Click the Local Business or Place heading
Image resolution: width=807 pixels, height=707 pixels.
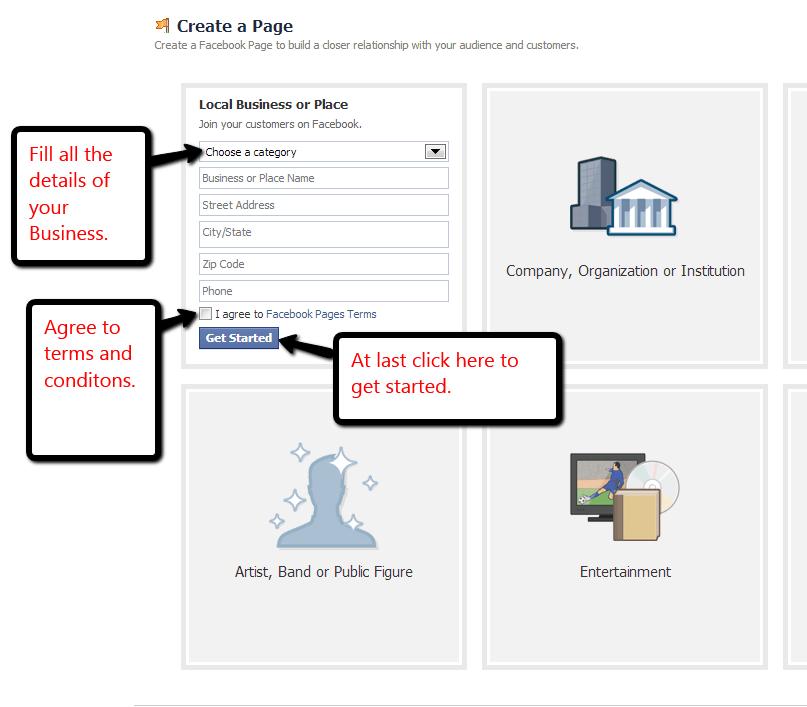273,104
